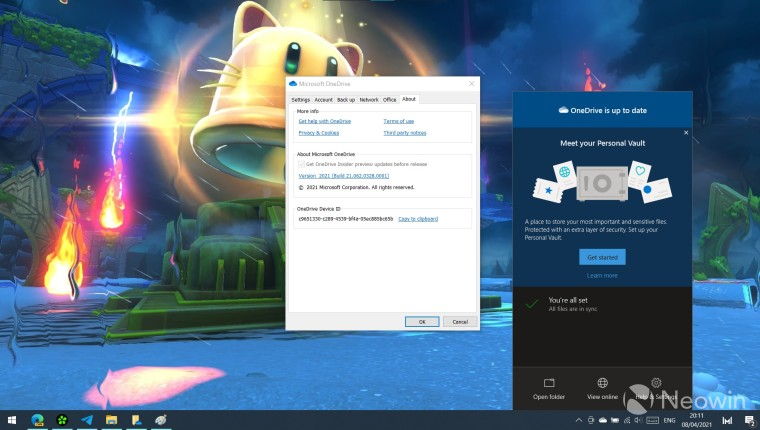Screen dimensions: 760x430
Task: Click View online globe in OneDrive flyout
Action: (x=602, y=389)
